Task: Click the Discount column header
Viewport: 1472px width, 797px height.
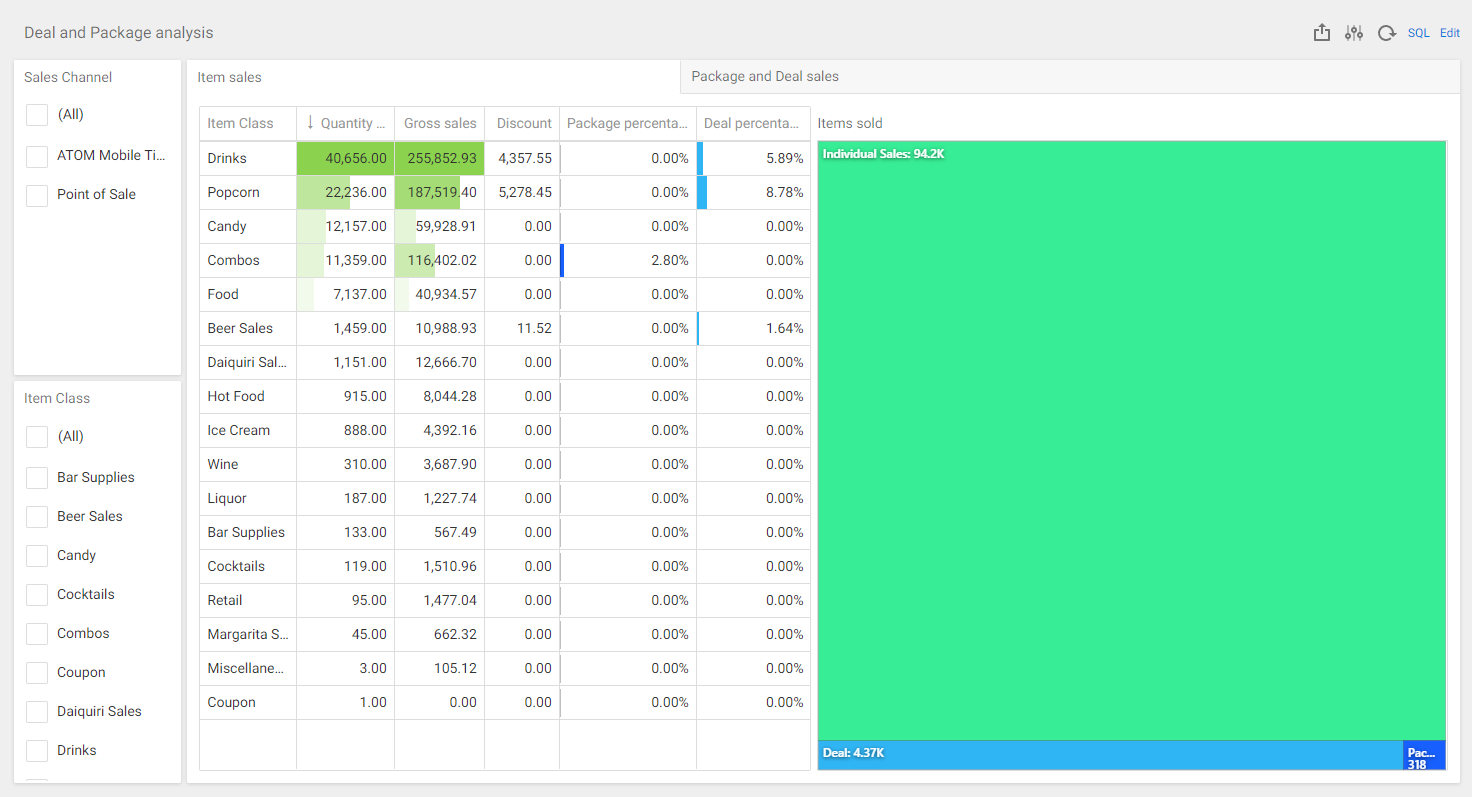Action: 523,123
